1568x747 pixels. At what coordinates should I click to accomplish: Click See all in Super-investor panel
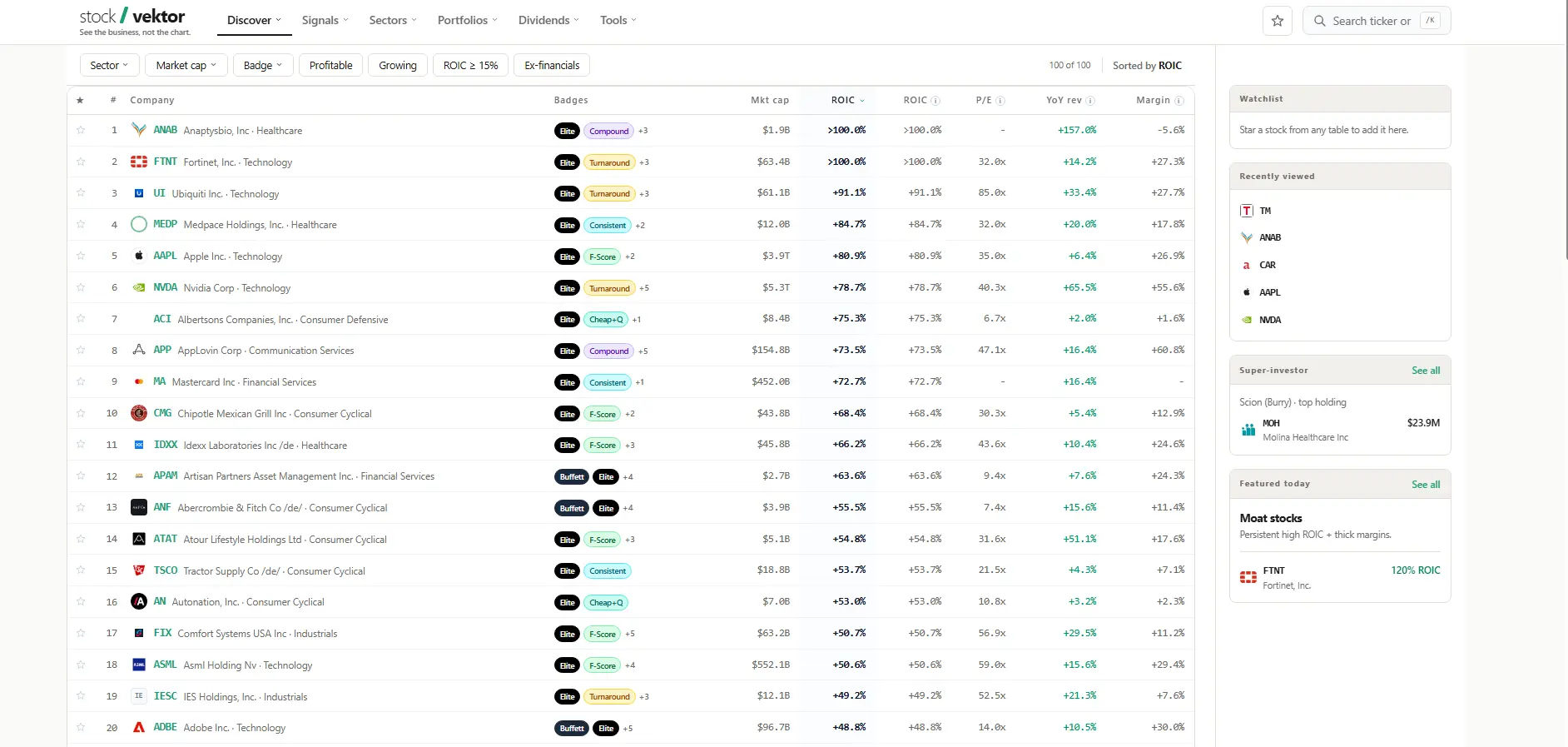(1426, 371)
